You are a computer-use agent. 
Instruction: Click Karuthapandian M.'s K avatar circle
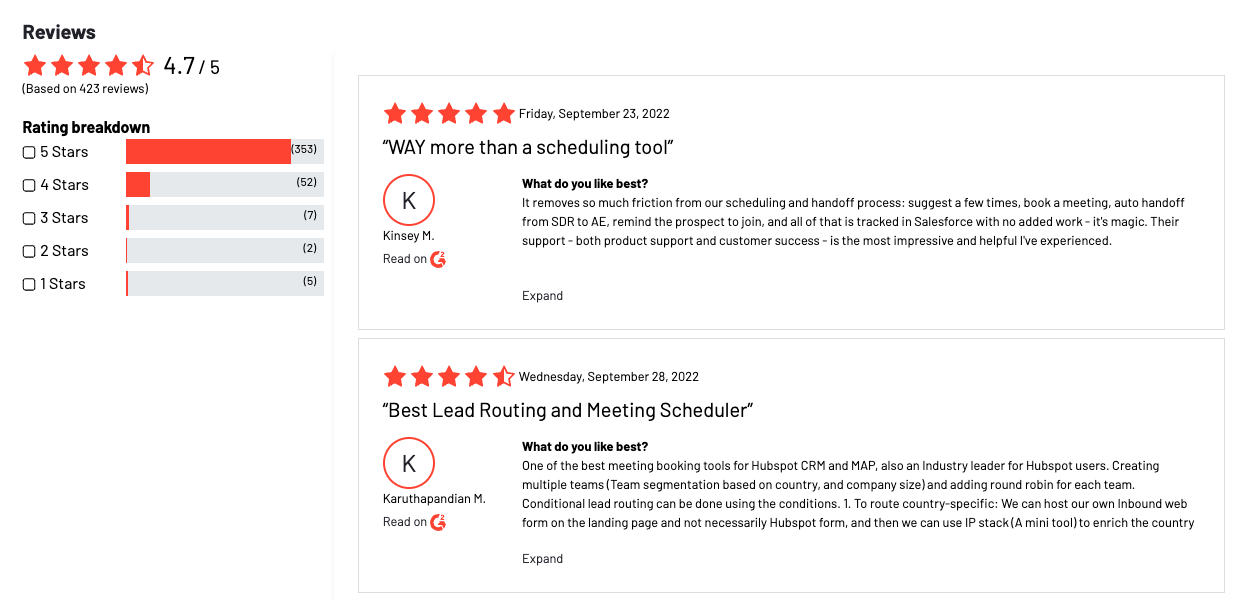click(408, 463)
